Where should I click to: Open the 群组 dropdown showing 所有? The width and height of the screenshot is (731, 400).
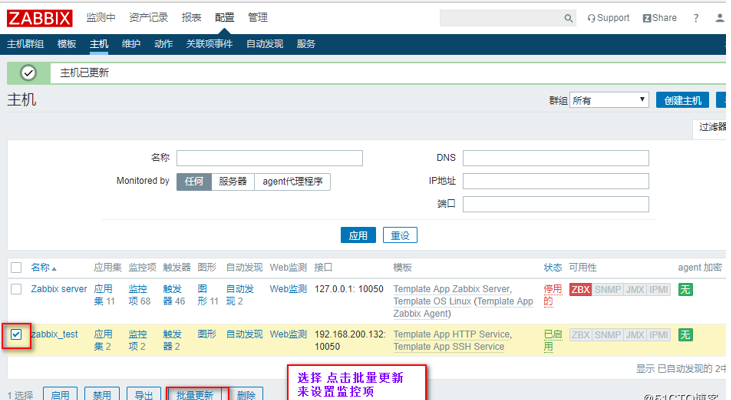[609, 100]
